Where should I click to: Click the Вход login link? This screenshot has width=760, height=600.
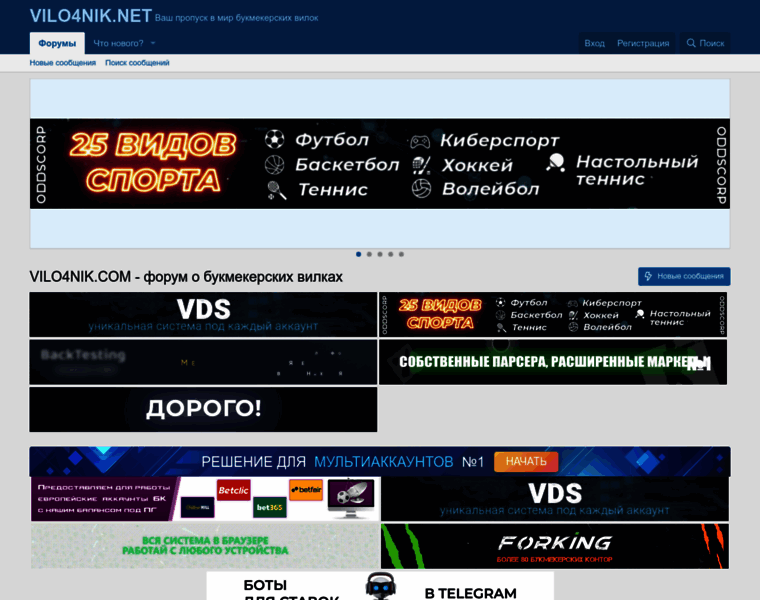pos(594,43)
